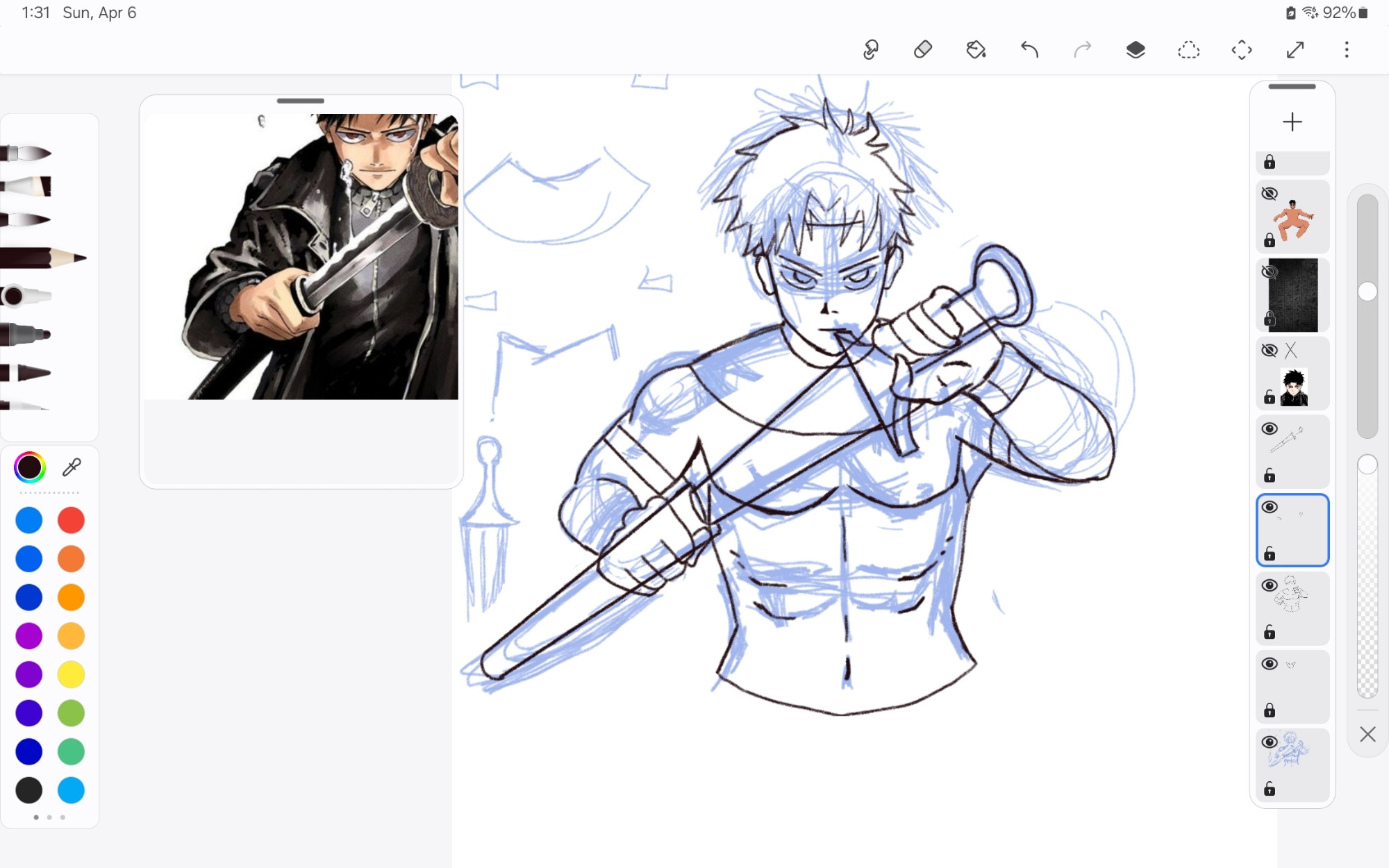Tap the Wi-Fi status icon
This screenshot has width=1389, height=868.
coord(1311,12)
